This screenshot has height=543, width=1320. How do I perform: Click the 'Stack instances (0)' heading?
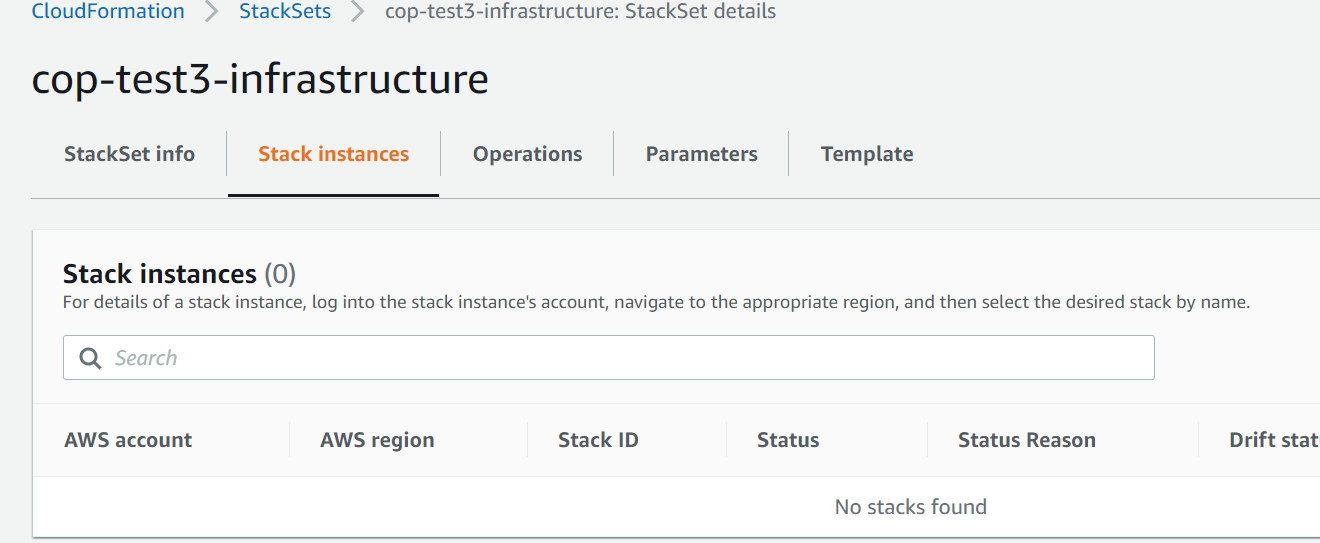(179, 274)
